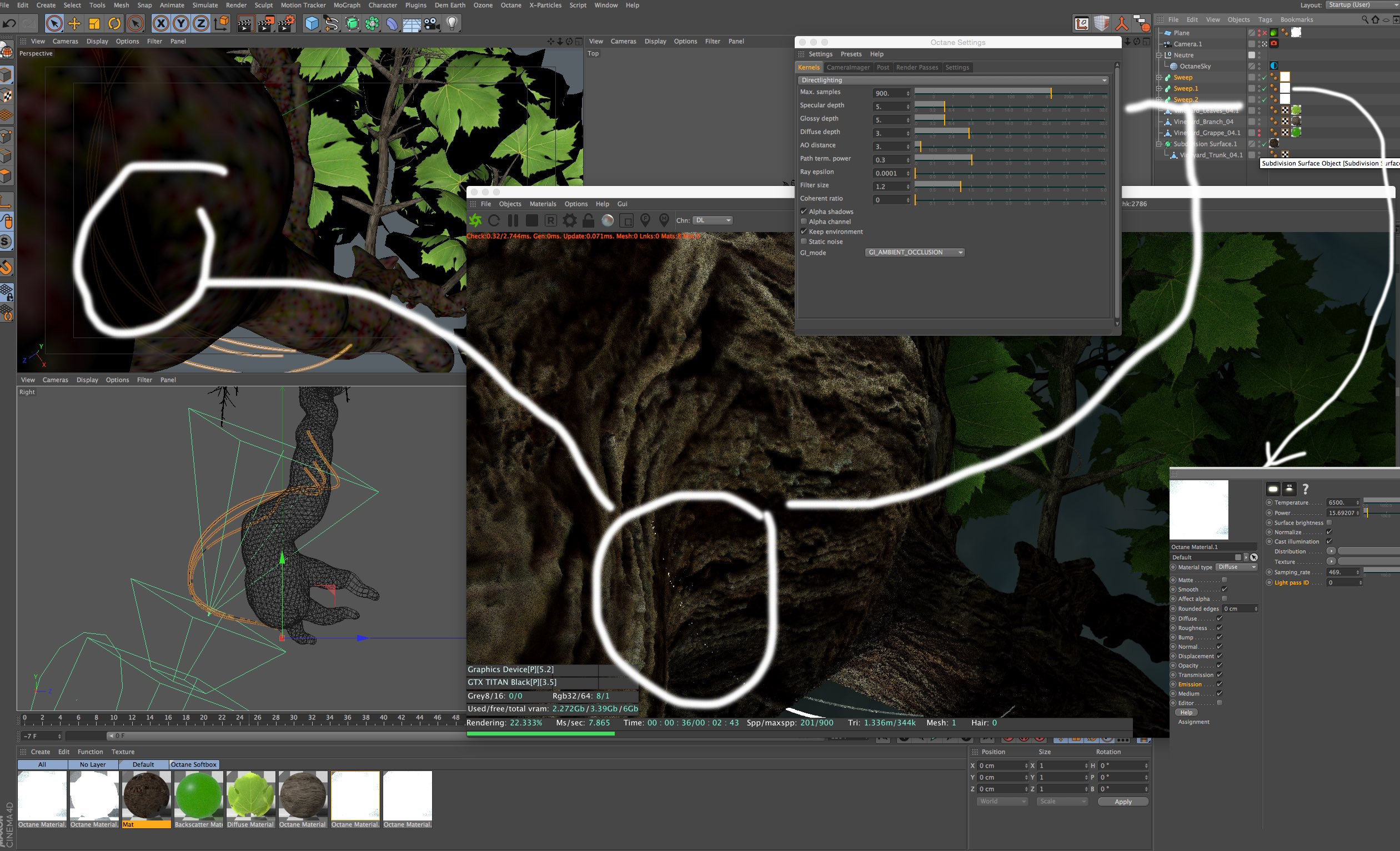The height and width of the screenshot is (851, 1400).
Task: Select the Move tool in top toolbar
Action: (74, 23)
